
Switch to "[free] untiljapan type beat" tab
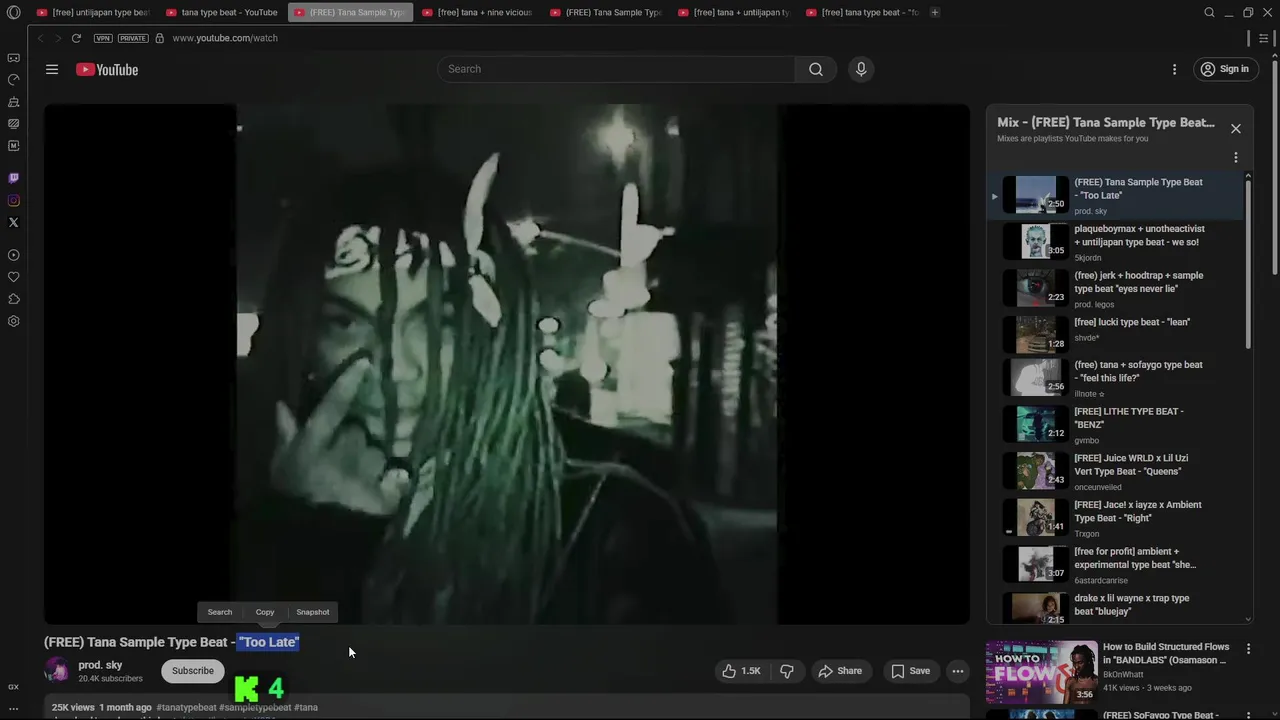pyautogui.click(x=92, y=12)
